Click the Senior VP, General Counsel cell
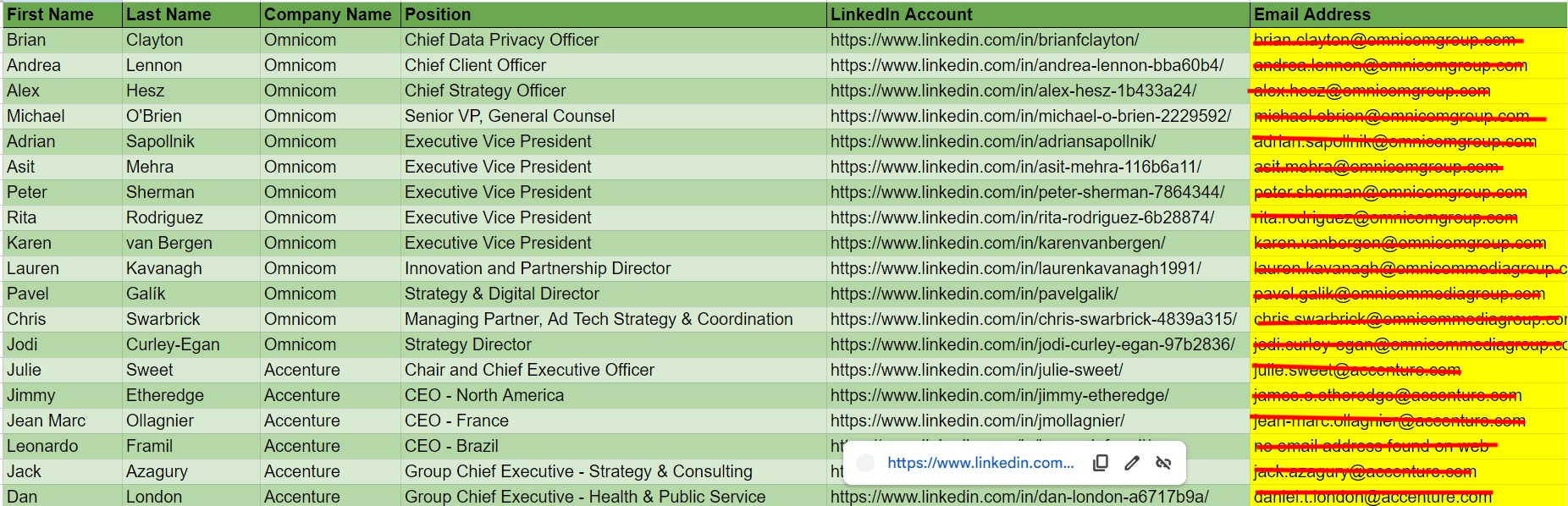This screenshot has width=1568, height=506. [x=509, y=116]
